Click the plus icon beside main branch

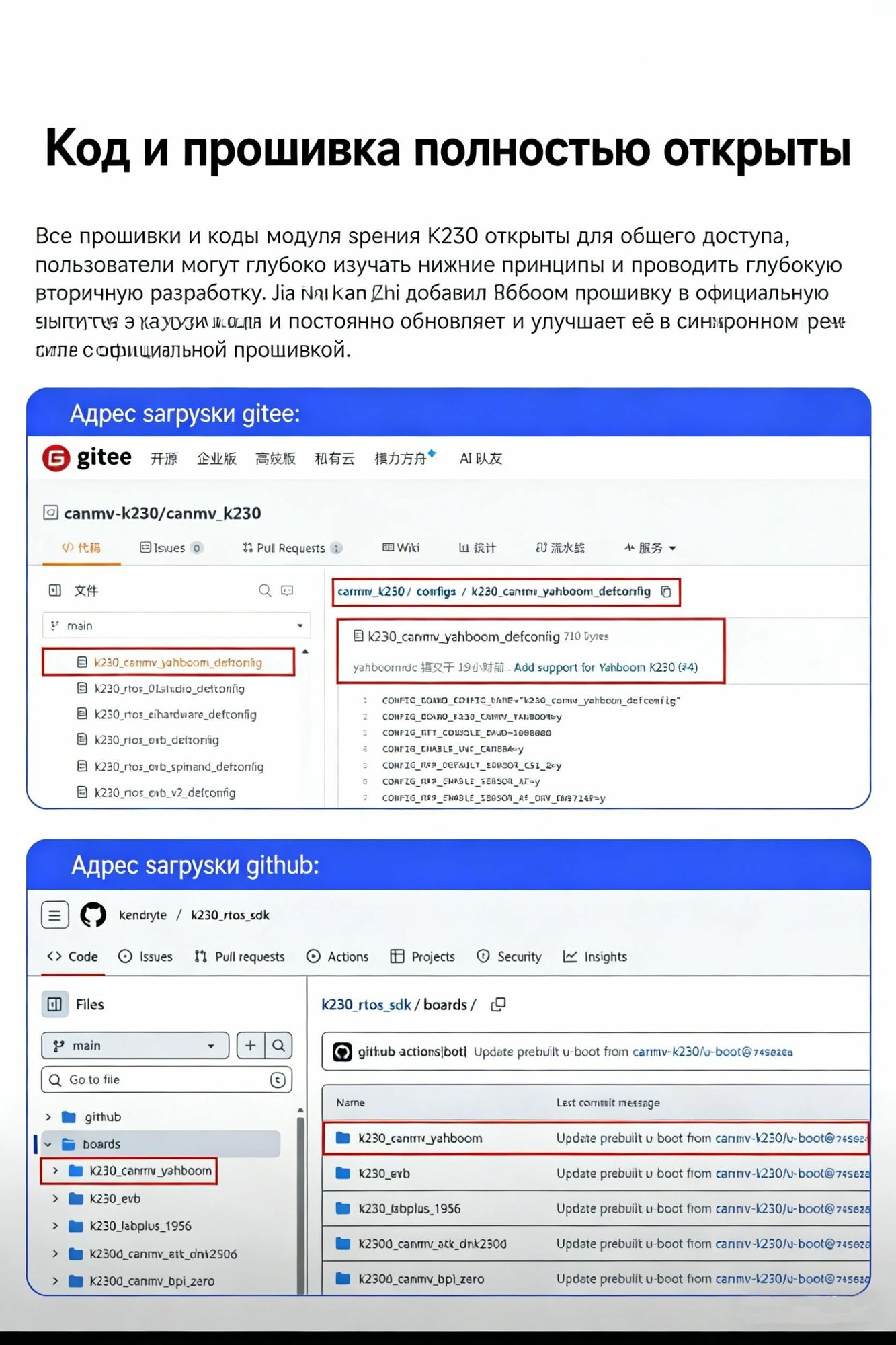[251, 1045]
